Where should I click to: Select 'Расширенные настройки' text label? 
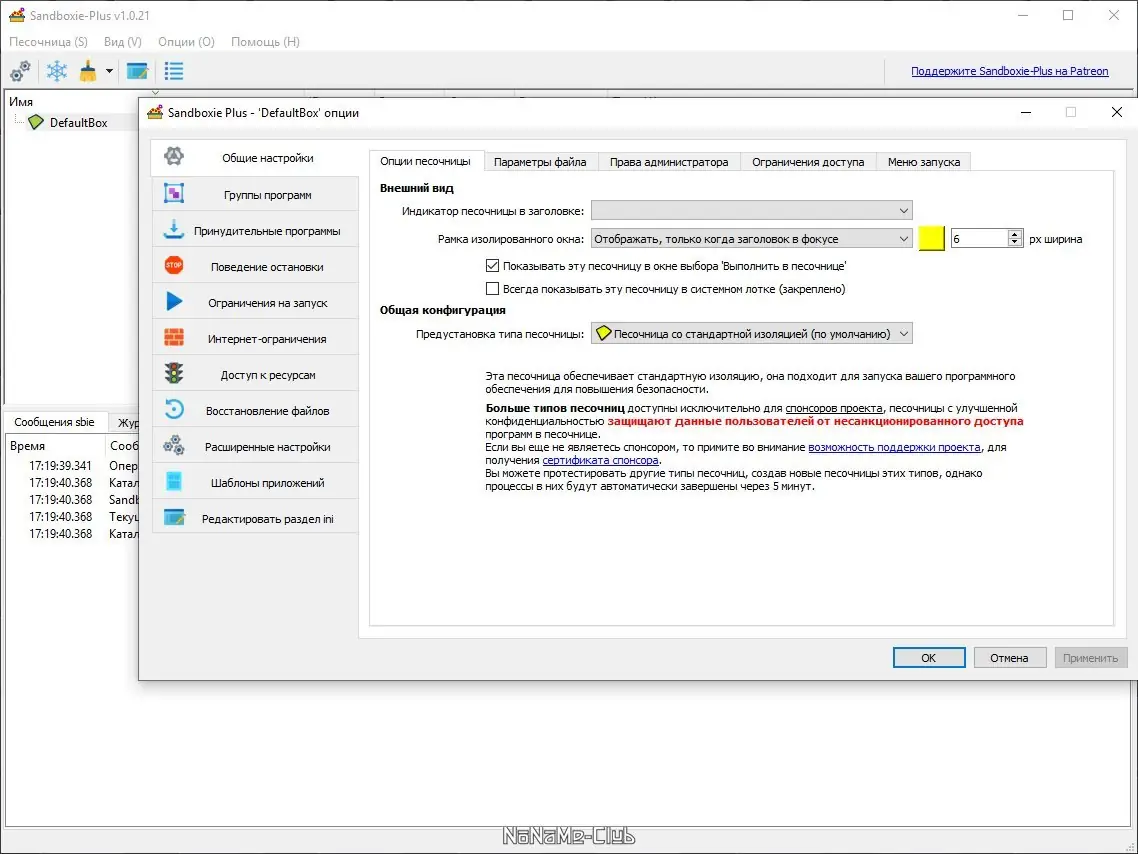point(267,447)
